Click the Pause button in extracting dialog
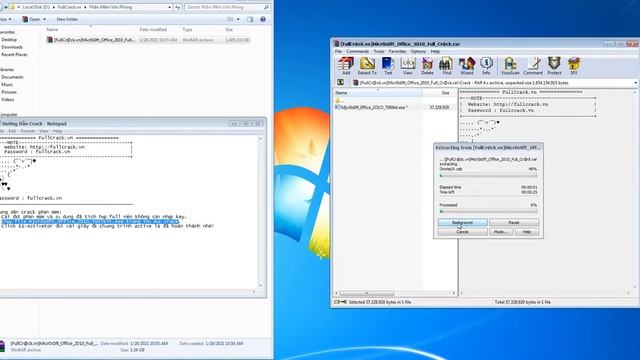Viewport: 640px width, 360px height. click(x=514, y=222)
